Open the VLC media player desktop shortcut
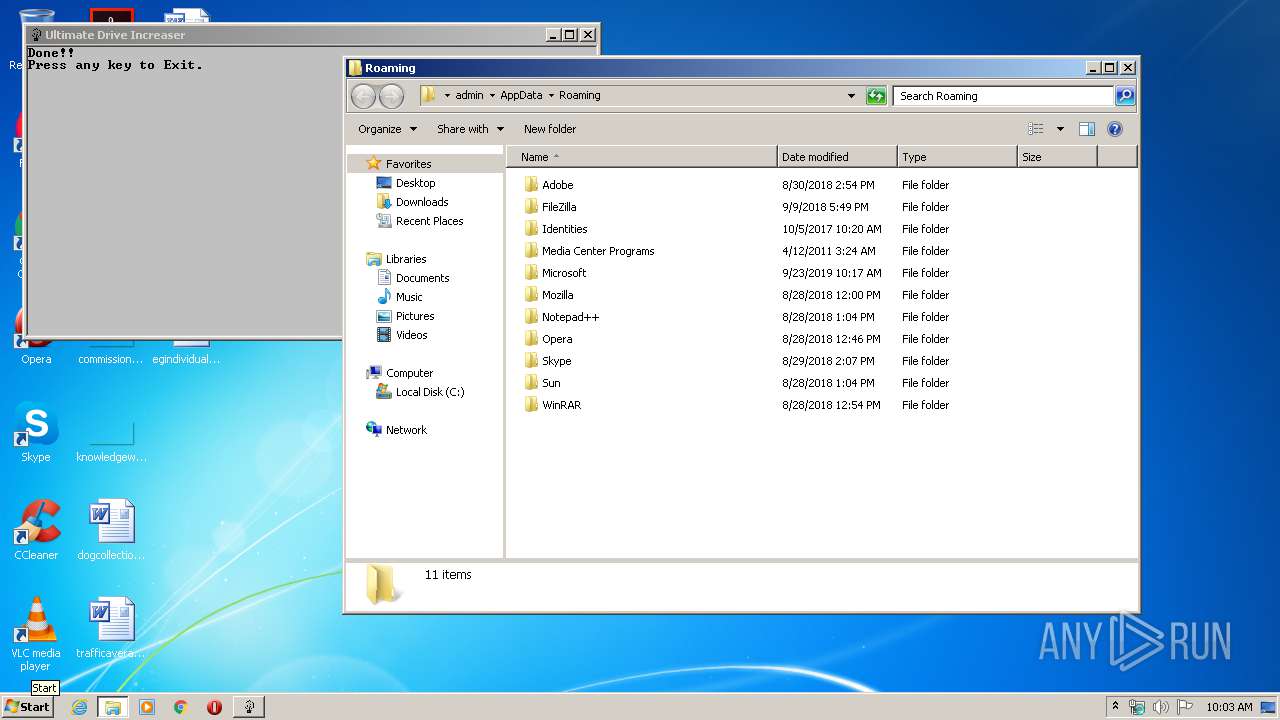The width and height of the screenshot is (1280, 720). click(x=36, y=634)
